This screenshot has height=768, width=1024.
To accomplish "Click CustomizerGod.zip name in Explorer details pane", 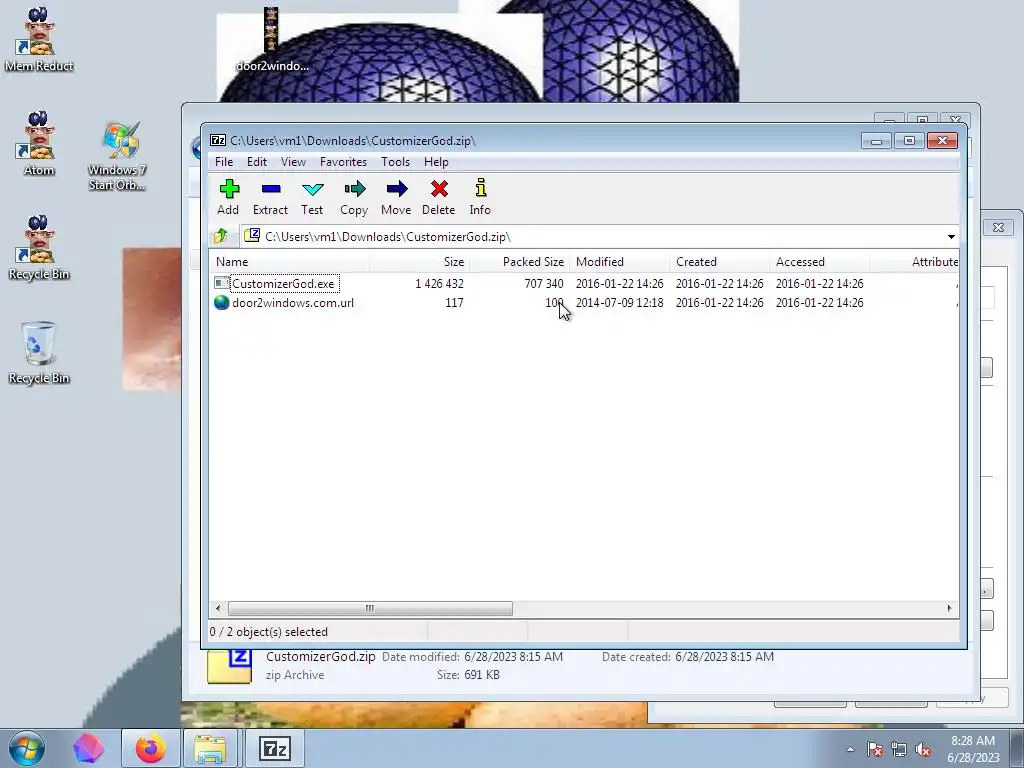I will (320, 656).
